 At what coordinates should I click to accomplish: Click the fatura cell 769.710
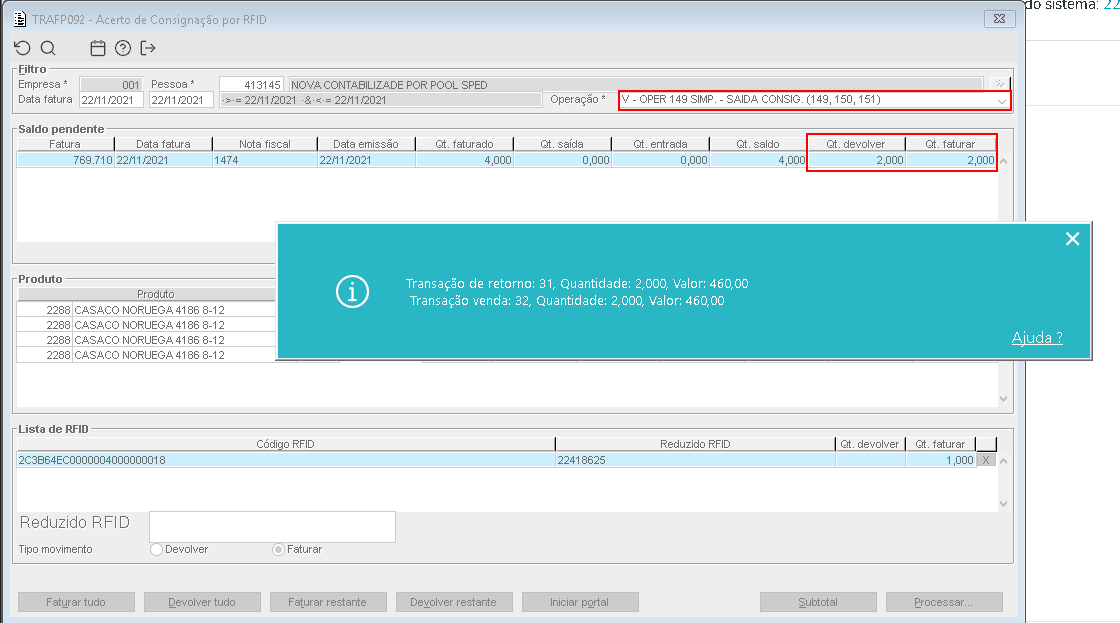[x=65, y=160]
